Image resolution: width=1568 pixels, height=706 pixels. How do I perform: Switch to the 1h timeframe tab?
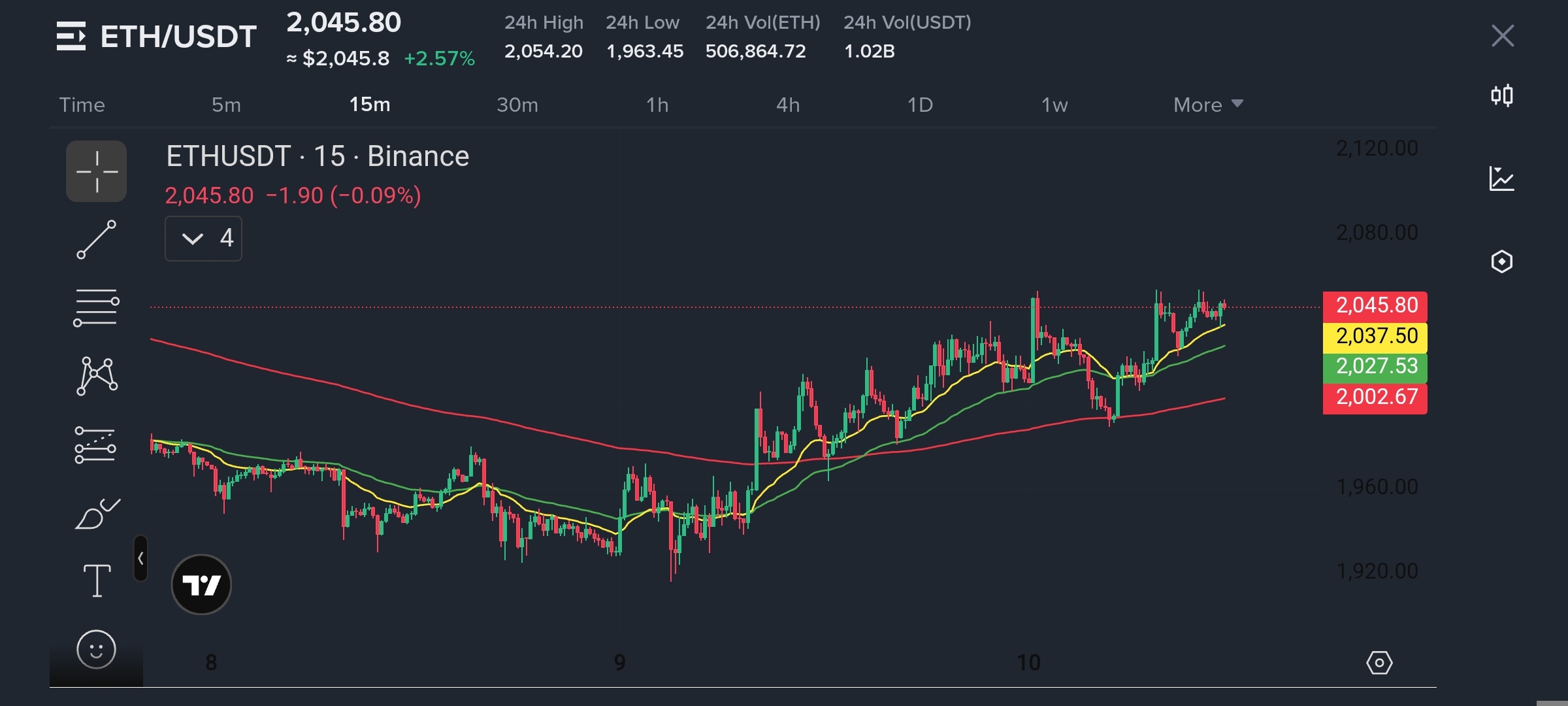click(x=657, y=105)
